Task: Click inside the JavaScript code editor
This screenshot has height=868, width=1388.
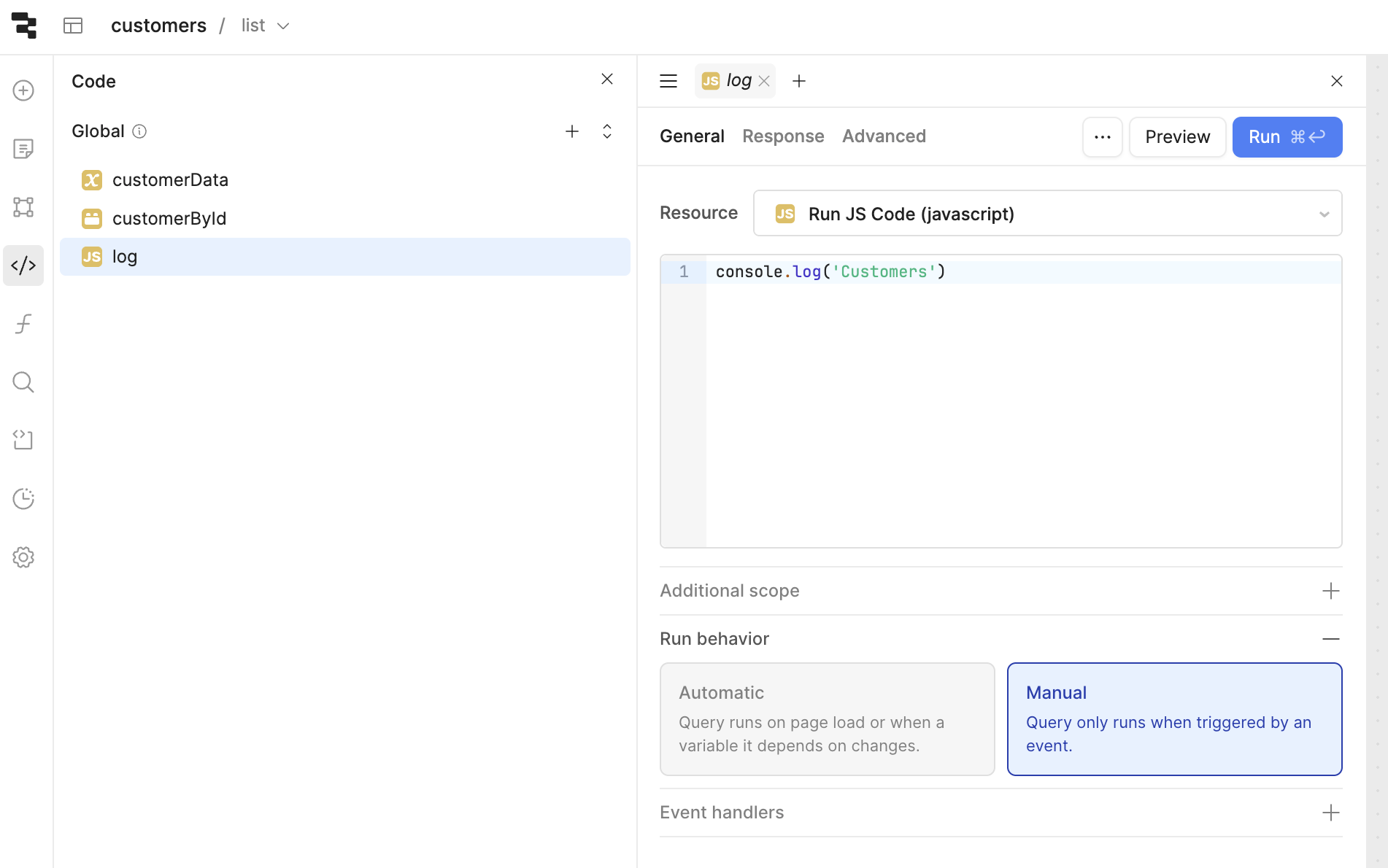Action: pos(1022,401)
